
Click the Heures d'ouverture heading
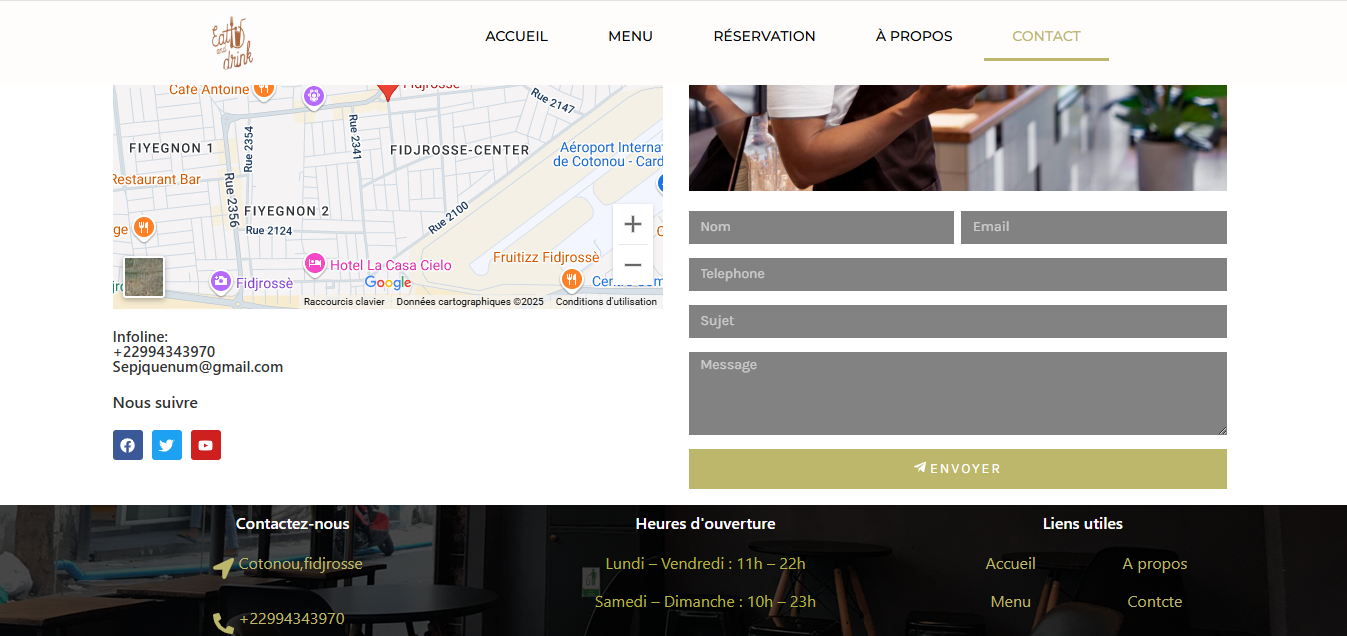706,524
